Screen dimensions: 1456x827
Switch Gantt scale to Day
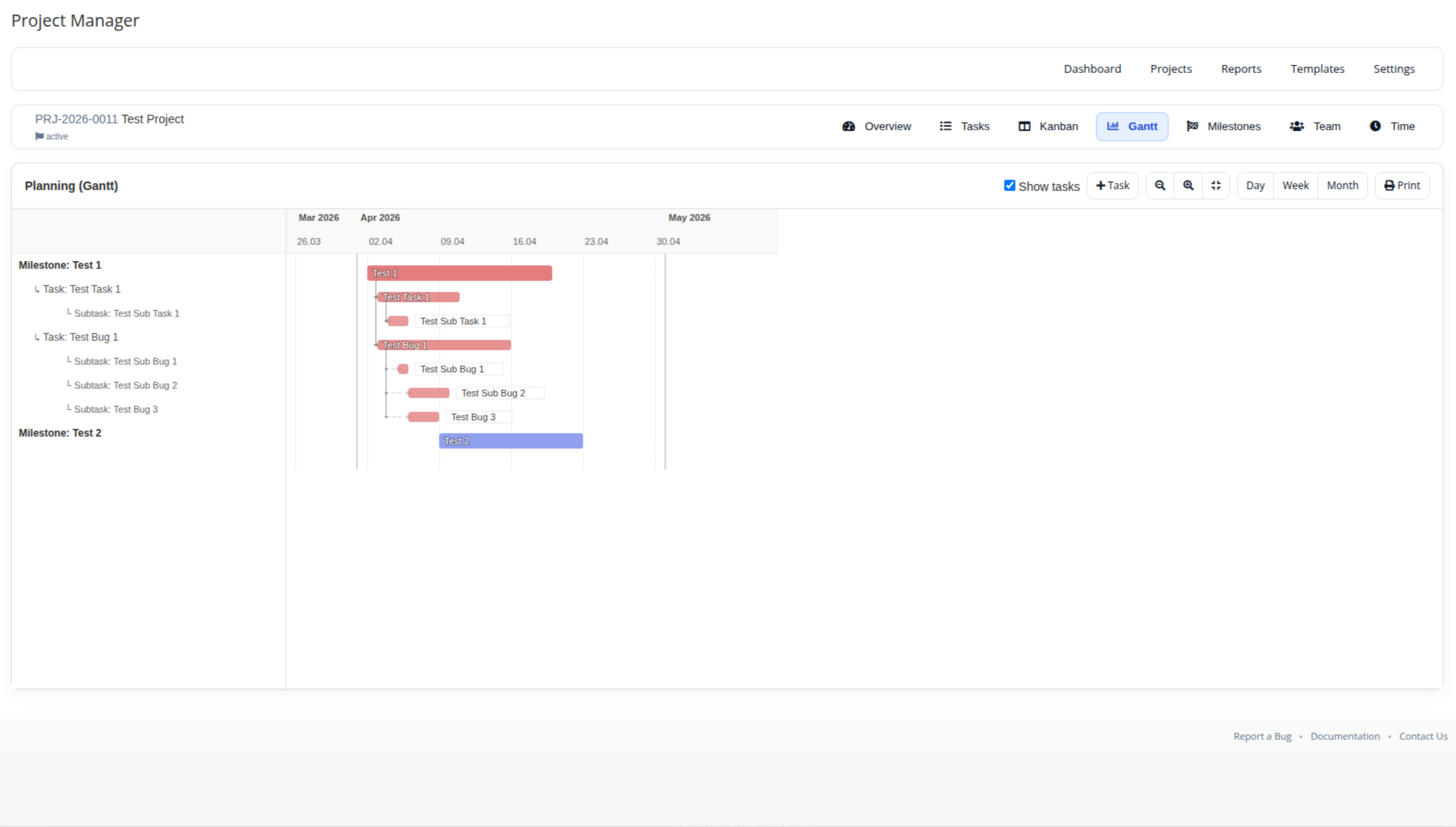(1255, 185)
